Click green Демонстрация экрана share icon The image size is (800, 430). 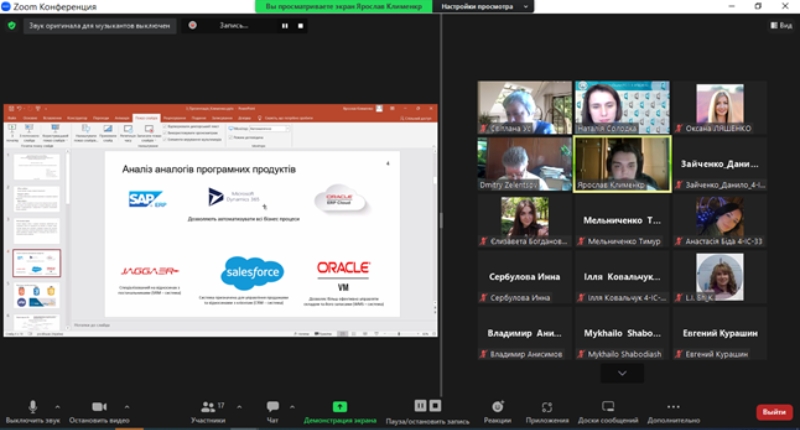[x=340, y=406]
